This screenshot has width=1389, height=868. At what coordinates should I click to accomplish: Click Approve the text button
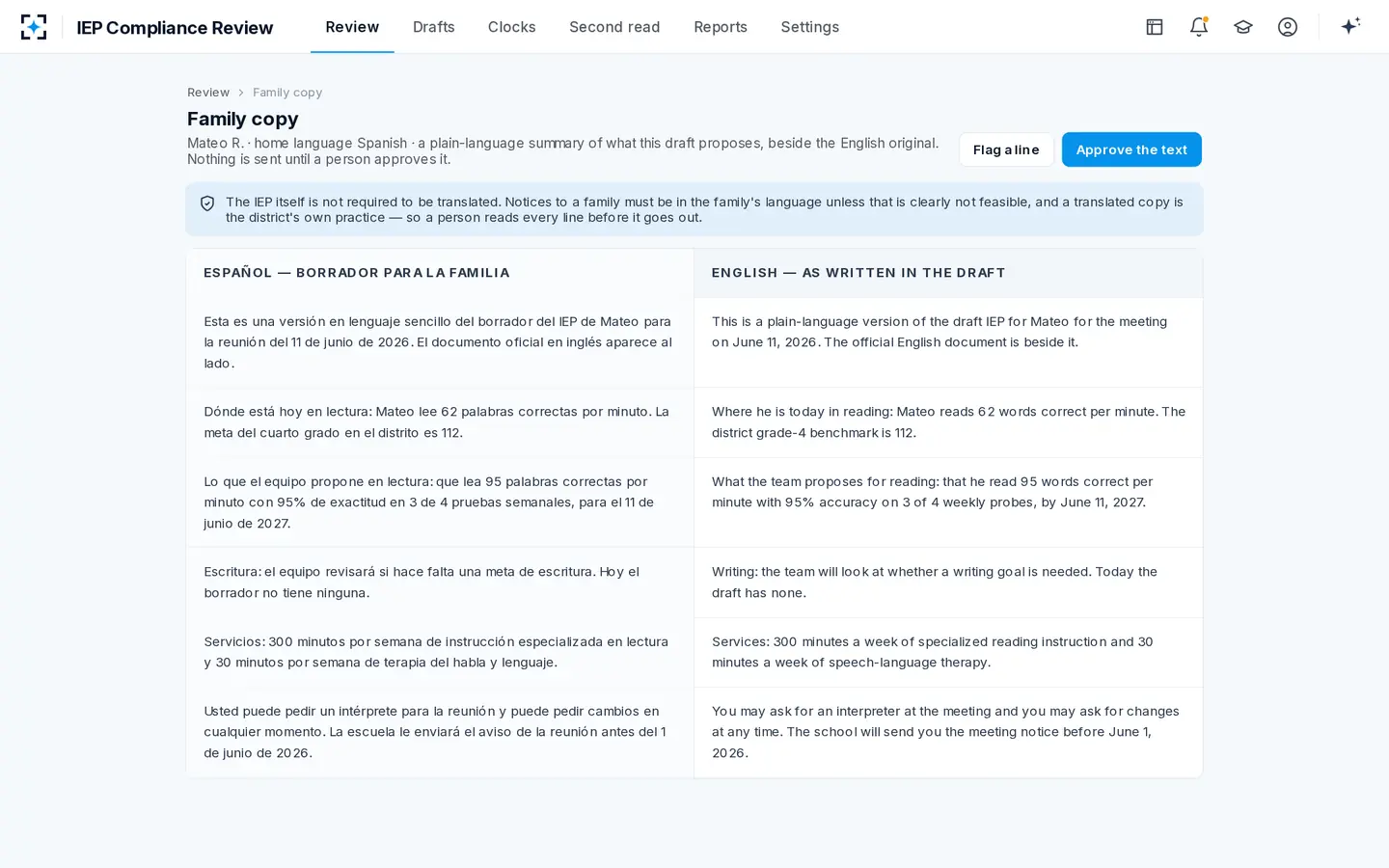point(1131,149)
